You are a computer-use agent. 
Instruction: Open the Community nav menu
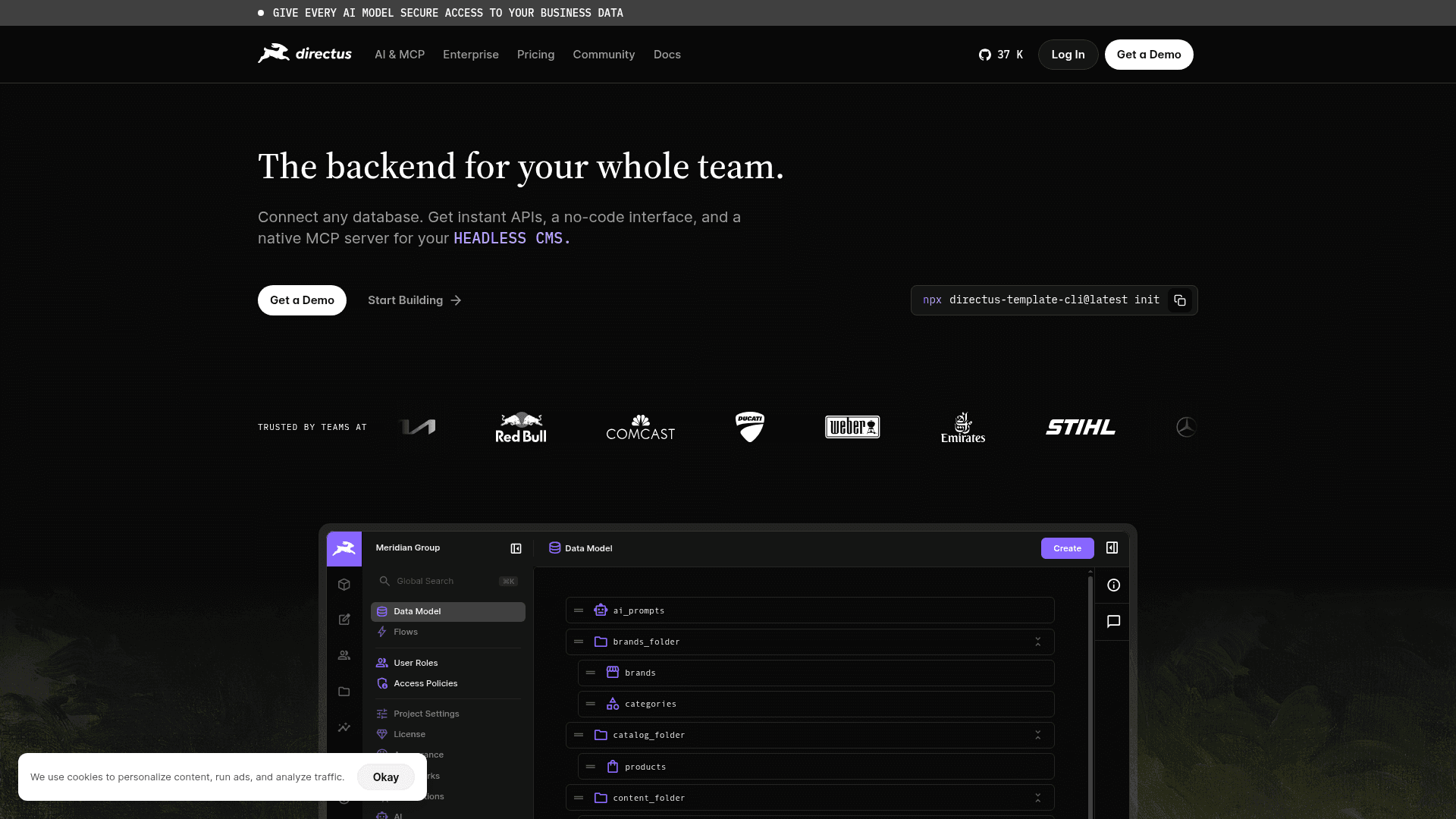[604, 55]
